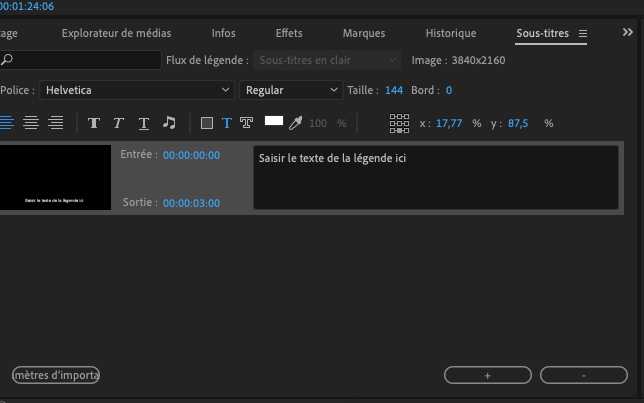The height and width of the screenshot is (403, 644).
Task: Select the caption preview thumbnail
Action: coord(55,177)
